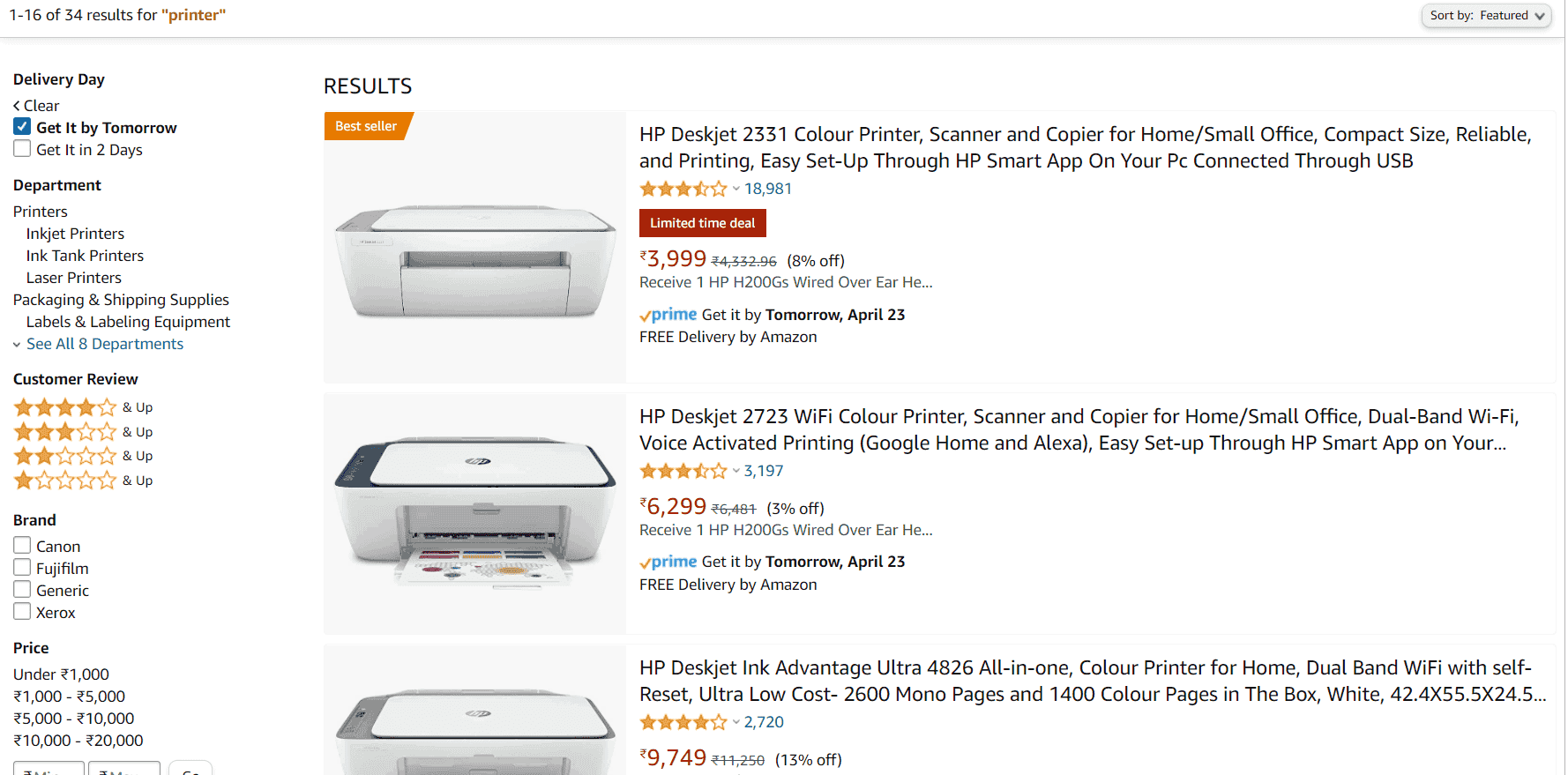
Task: Select the Ink Tank Printers department
Action: coord(85,256)
